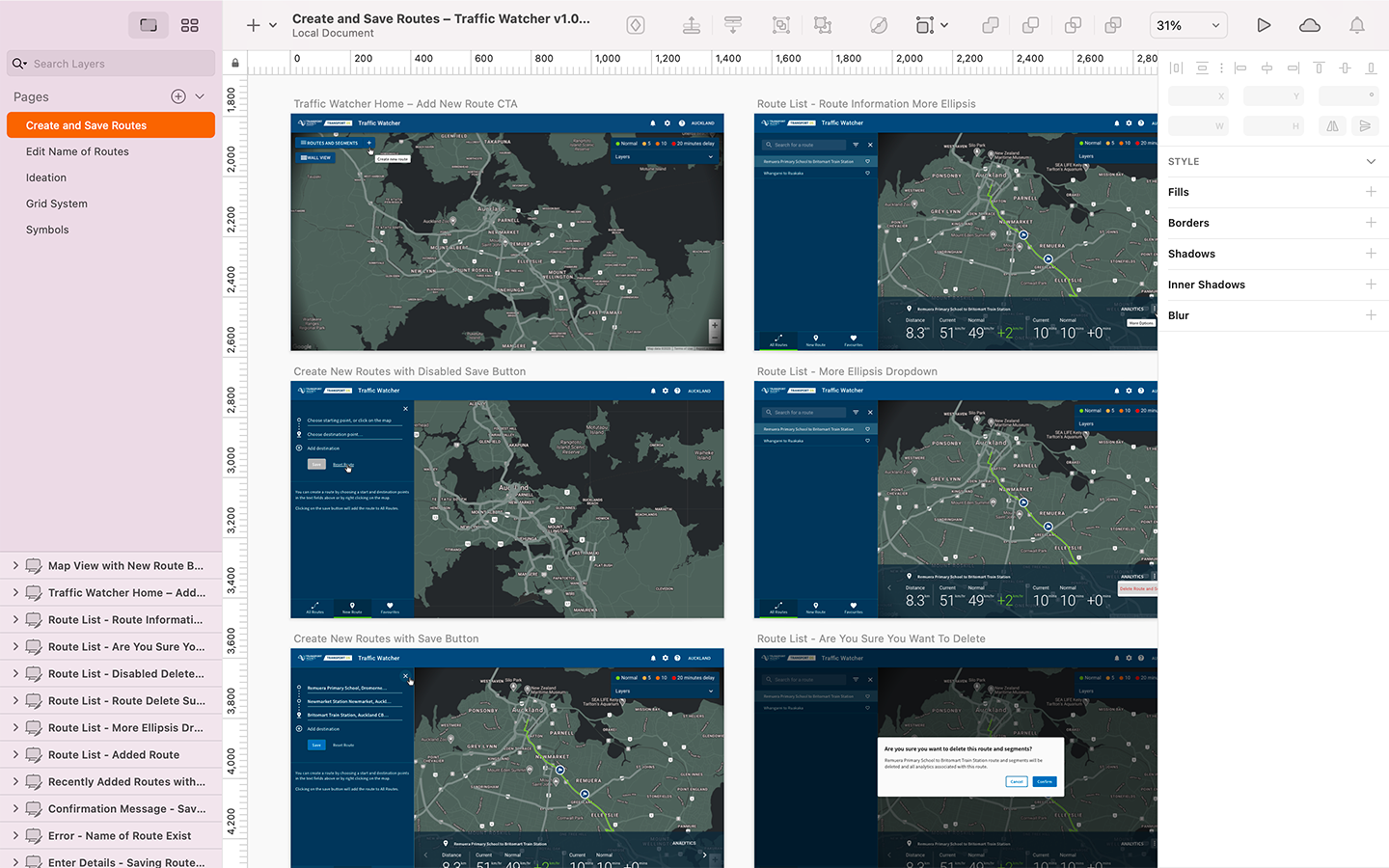1389x868 pixels.
Task: Toggle the ruler lock icon
Action: pos(235,64)
